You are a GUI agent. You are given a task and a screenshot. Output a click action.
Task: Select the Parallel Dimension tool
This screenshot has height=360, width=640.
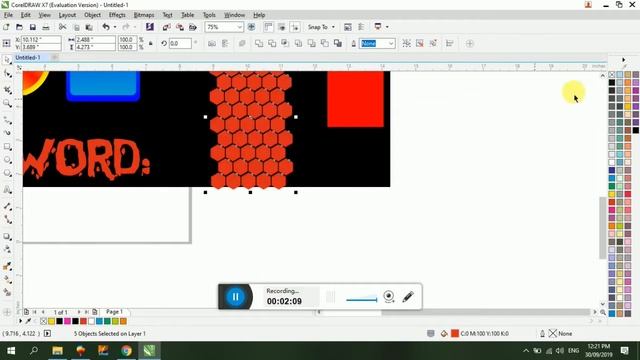pyautogui.click(x=7, y=206)
